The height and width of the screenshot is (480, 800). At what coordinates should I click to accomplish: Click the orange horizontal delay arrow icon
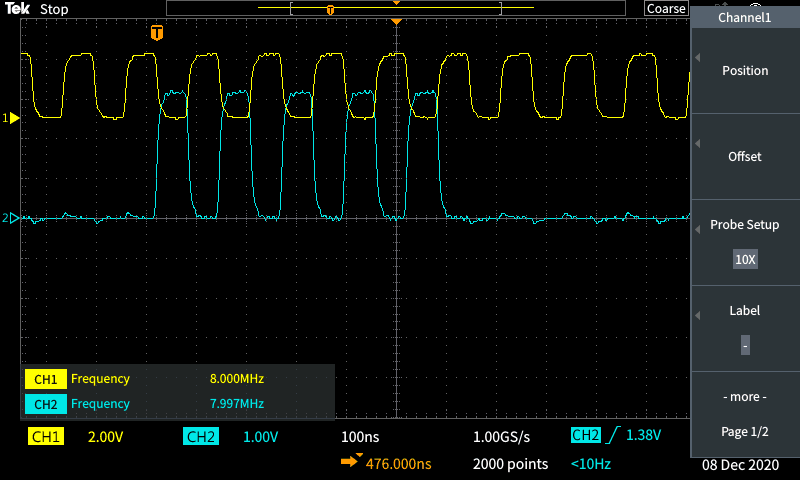(352, 463)
